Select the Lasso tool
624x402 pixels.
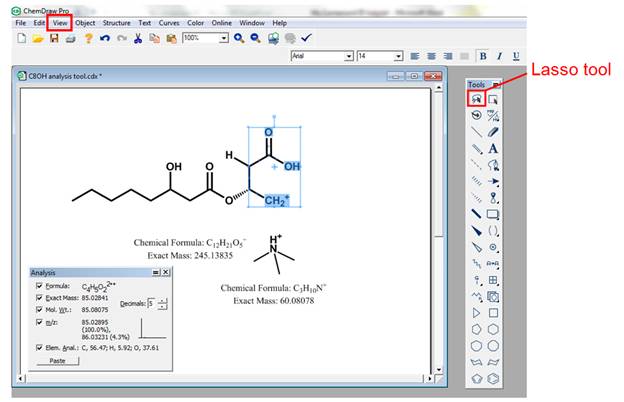point(476,99)
